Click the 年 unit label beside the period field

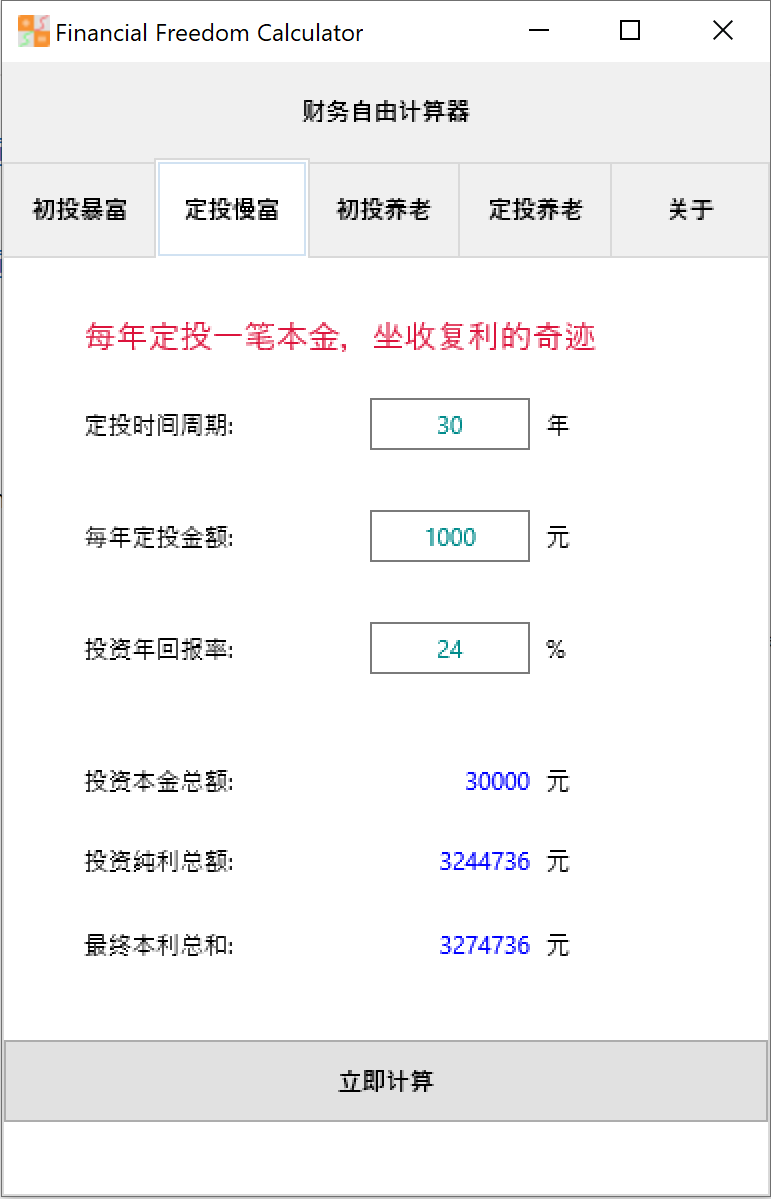(557, 424)
